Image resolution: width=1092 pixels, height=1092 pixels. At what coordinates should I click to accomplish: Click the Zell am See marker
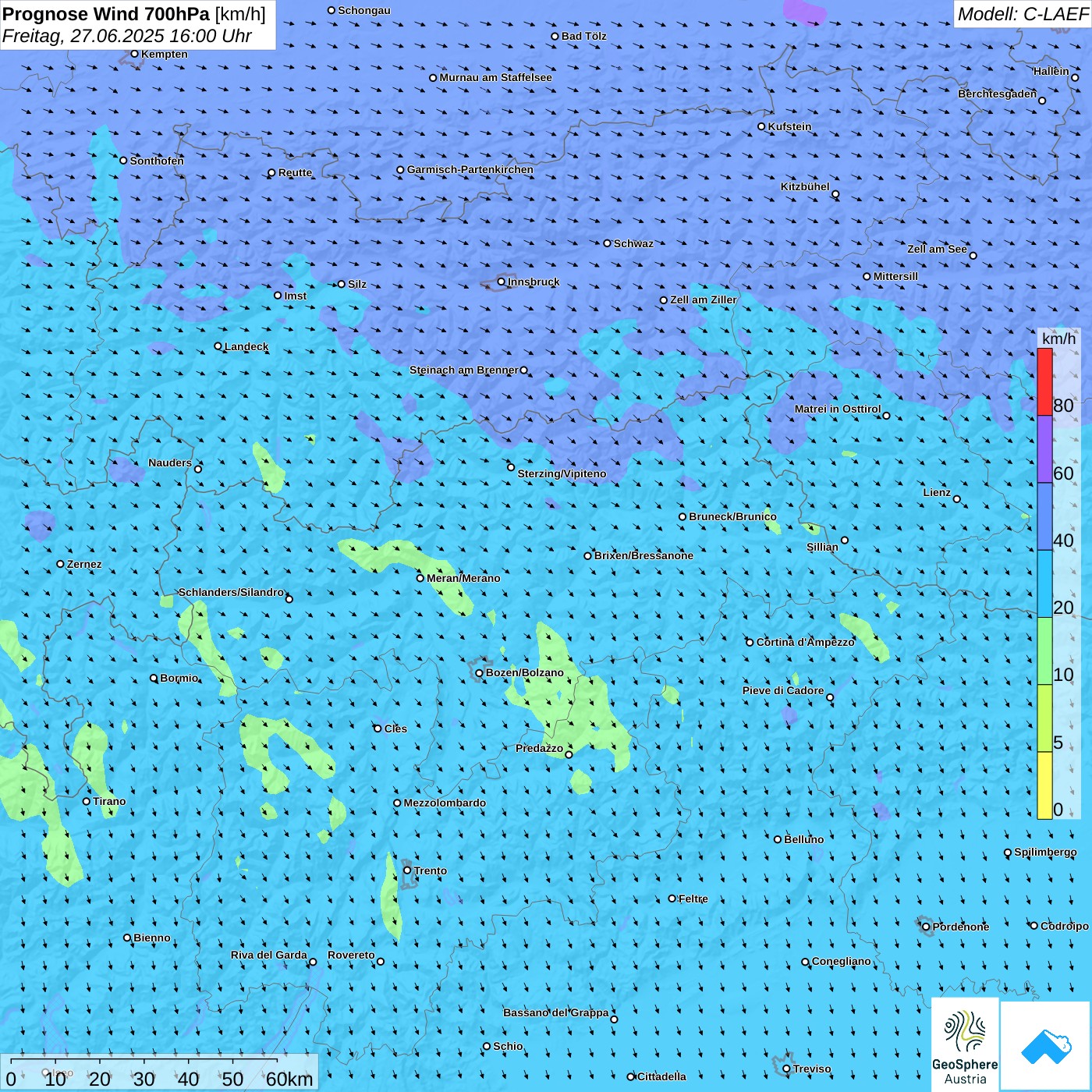coord(973,255)
